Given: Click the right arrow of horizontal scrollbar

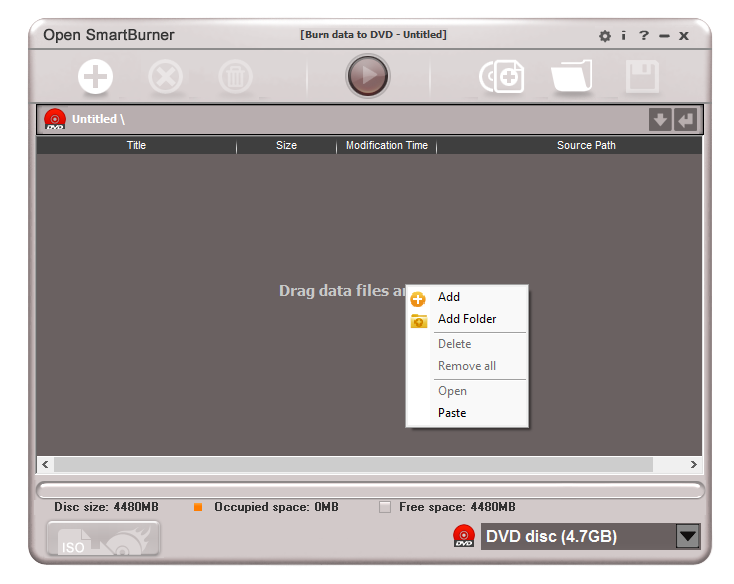Looking at the screenshot, I should [x=693, y=464].
